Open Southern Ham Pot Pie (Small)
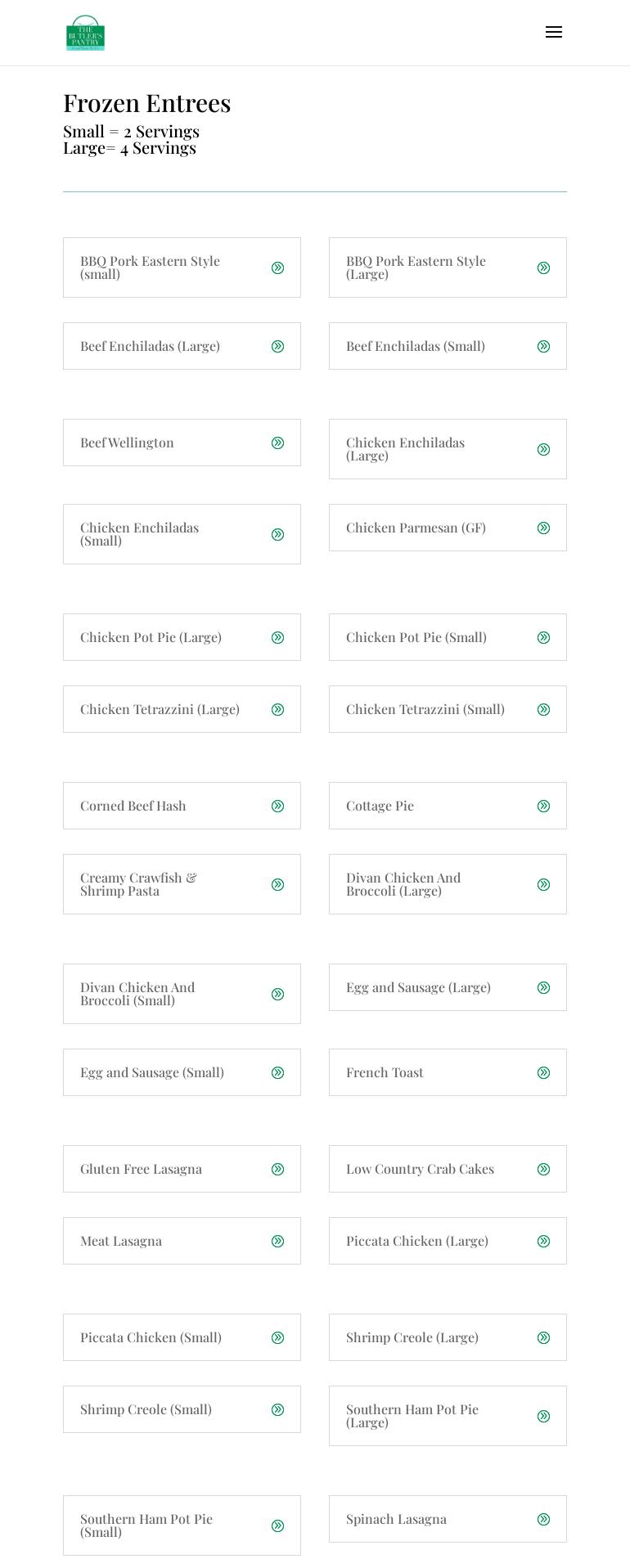630x1568 pixels. [x=182, y=1525]
